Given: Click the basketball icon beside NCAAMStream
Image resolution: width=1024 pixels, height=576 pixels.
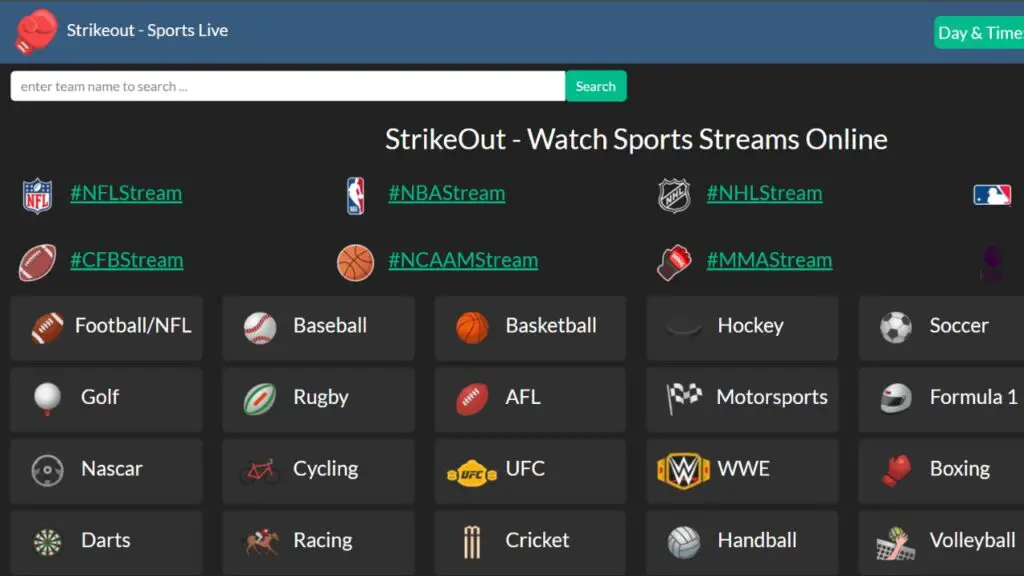Looking at the screenshot, I should pyautogui.click(x=356, y=262).
